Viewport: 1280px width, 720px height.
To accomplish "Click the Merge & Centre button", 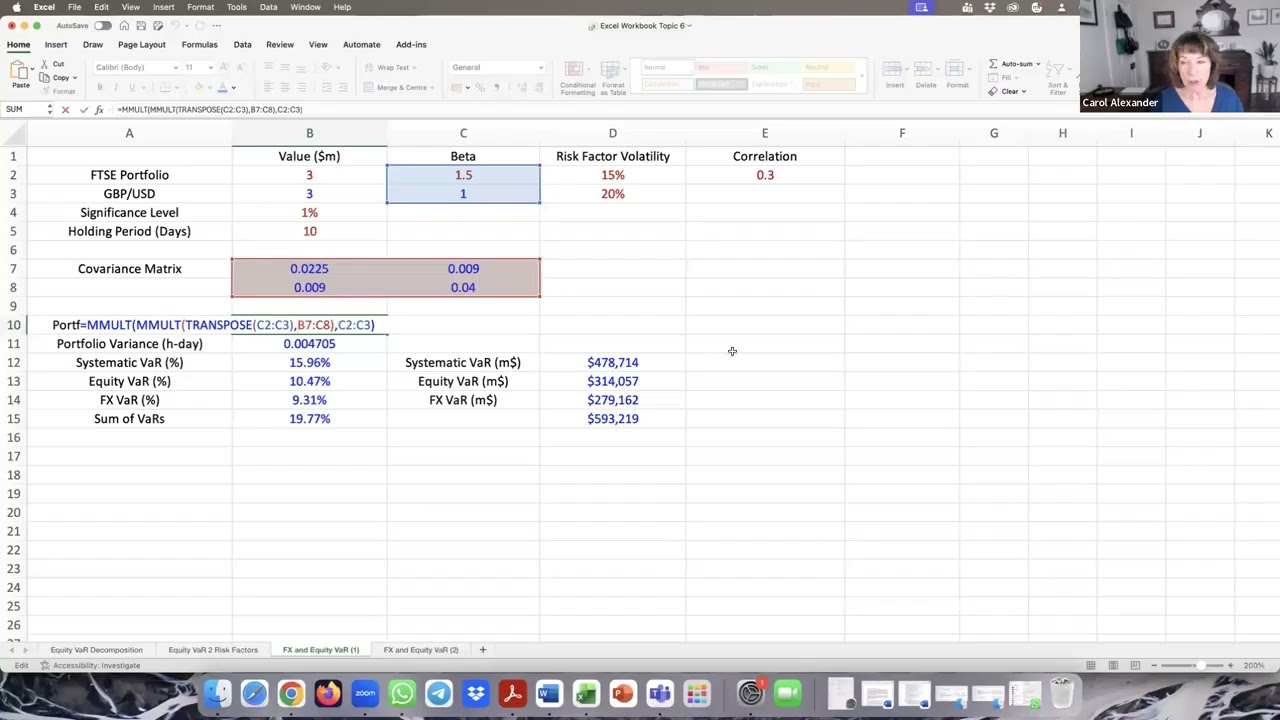I will pyautogui.click(x=397, y=88).
